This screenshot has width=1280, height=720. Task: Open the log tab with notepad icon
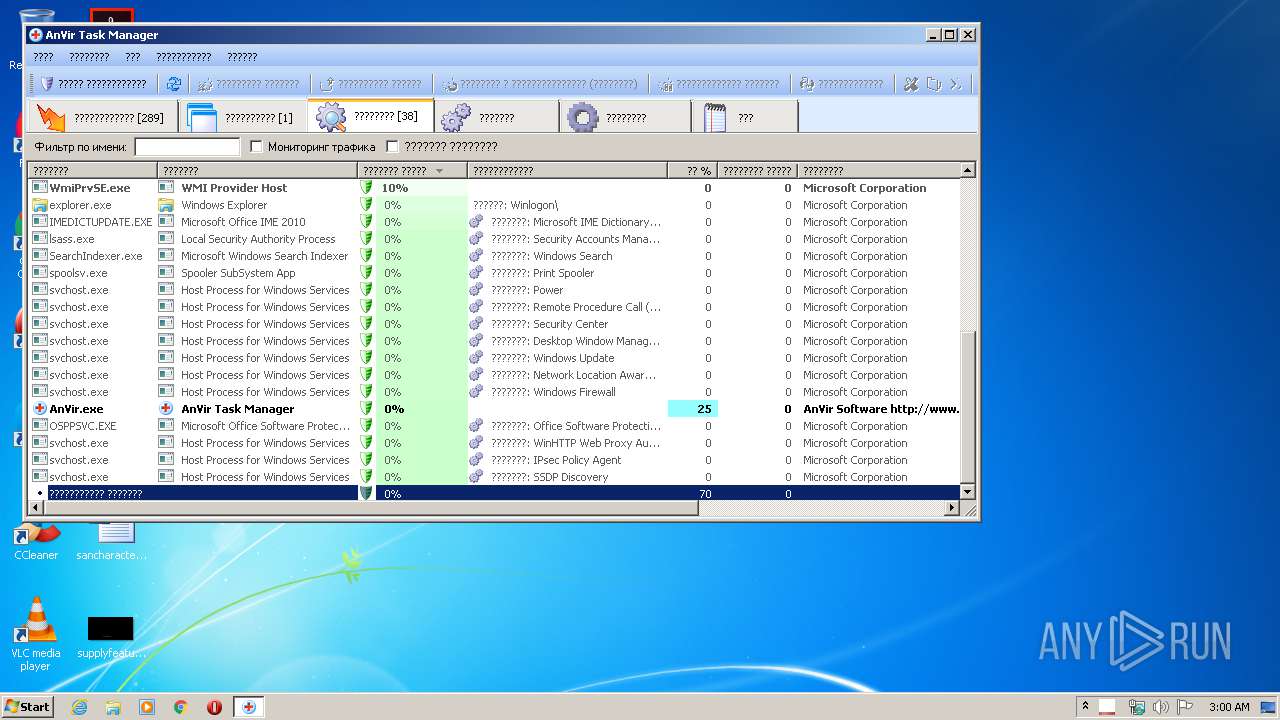point(745,117)
